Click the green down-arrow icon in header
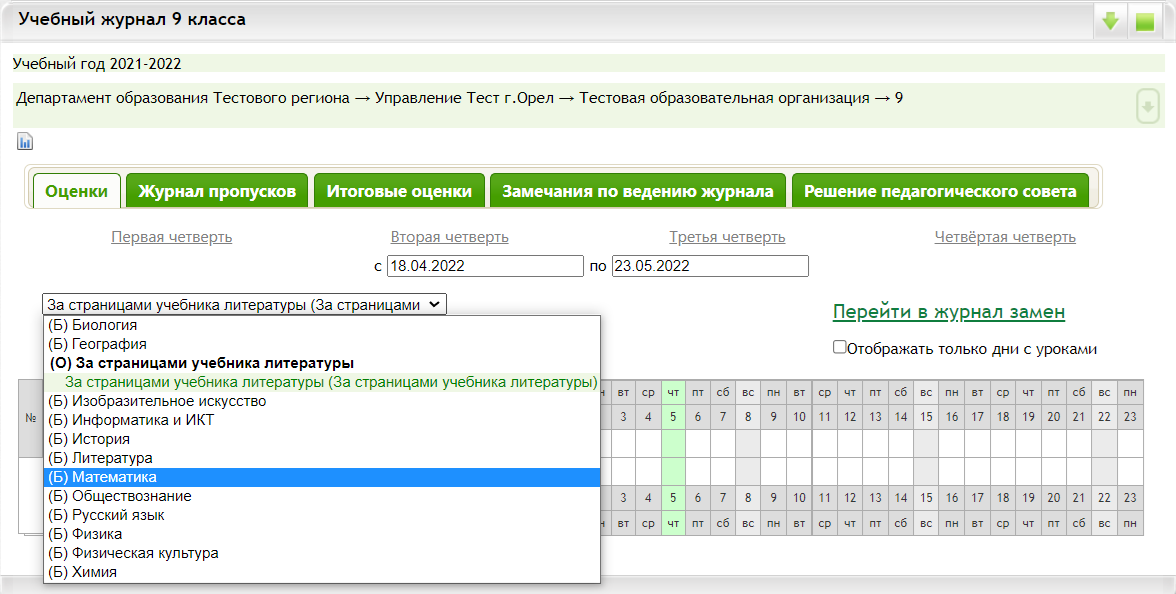The image size is (1176, 594). tap(1110, 21)
